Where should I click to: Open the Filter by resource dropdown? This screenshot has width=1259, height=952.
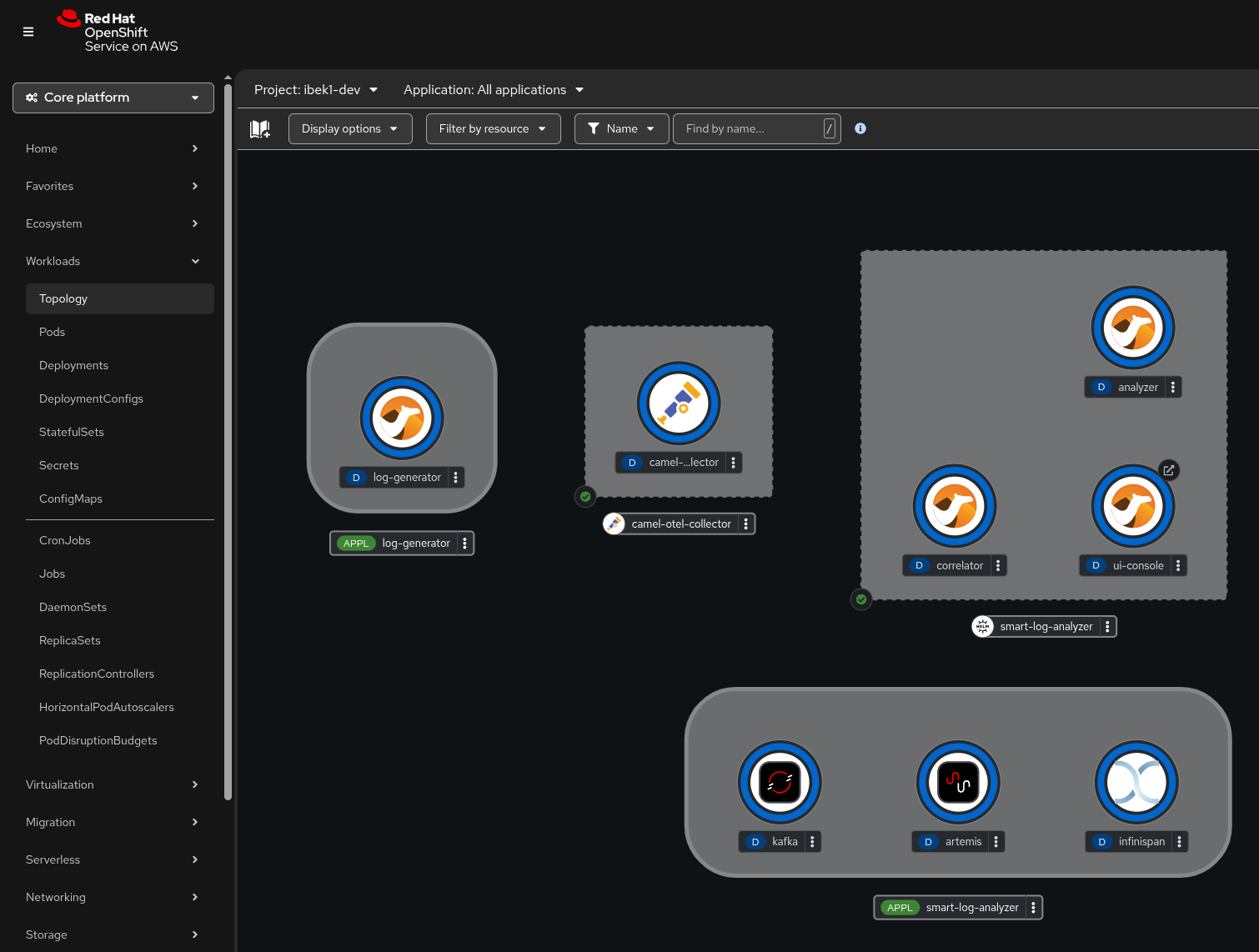coord(493,128)
